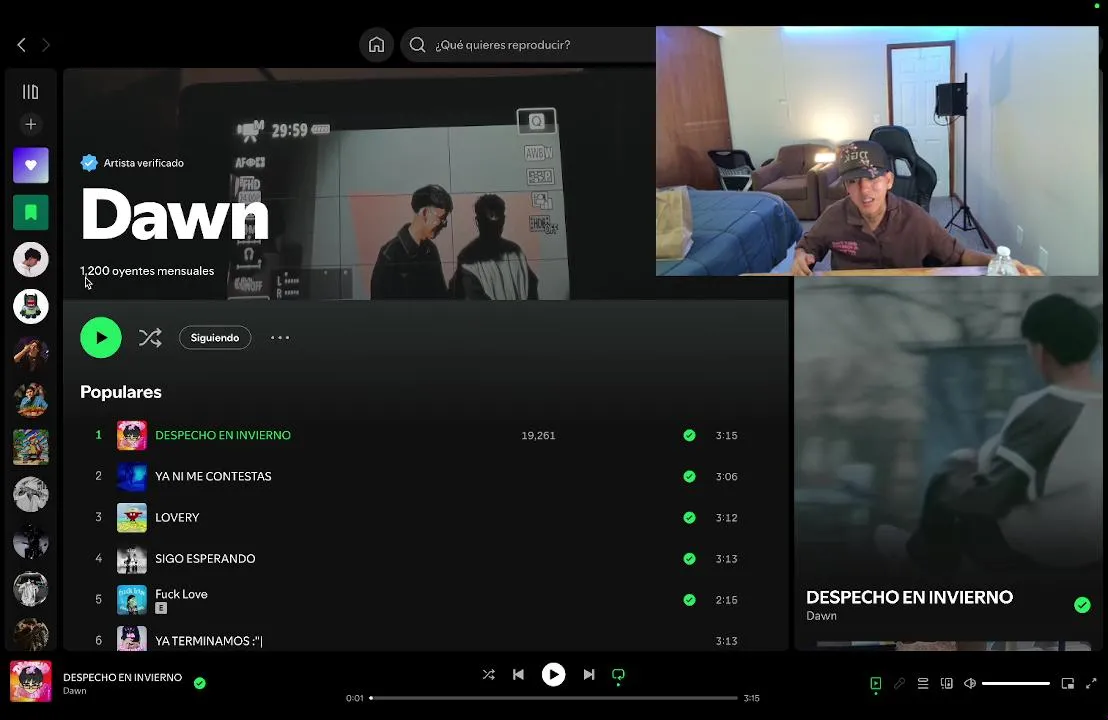
Task: Toggle saved checkmark for YA NI ME CONTESTAS
Action: pyautogui.click(x=689, y=476)
